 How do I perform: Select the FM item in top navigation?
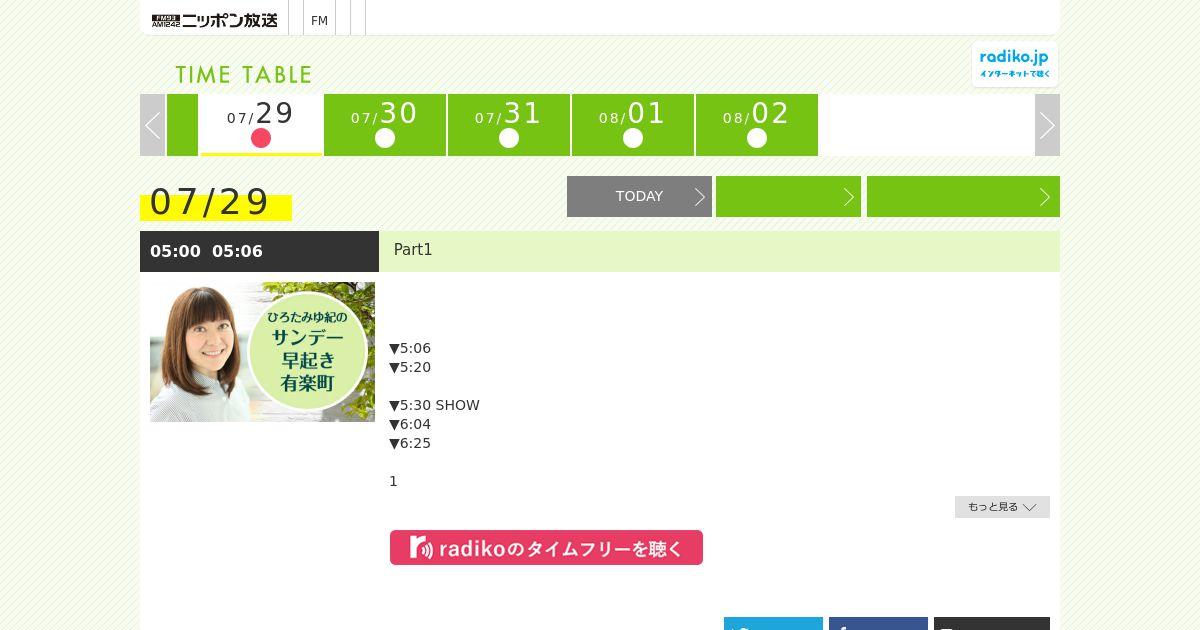tap(319, 20)
